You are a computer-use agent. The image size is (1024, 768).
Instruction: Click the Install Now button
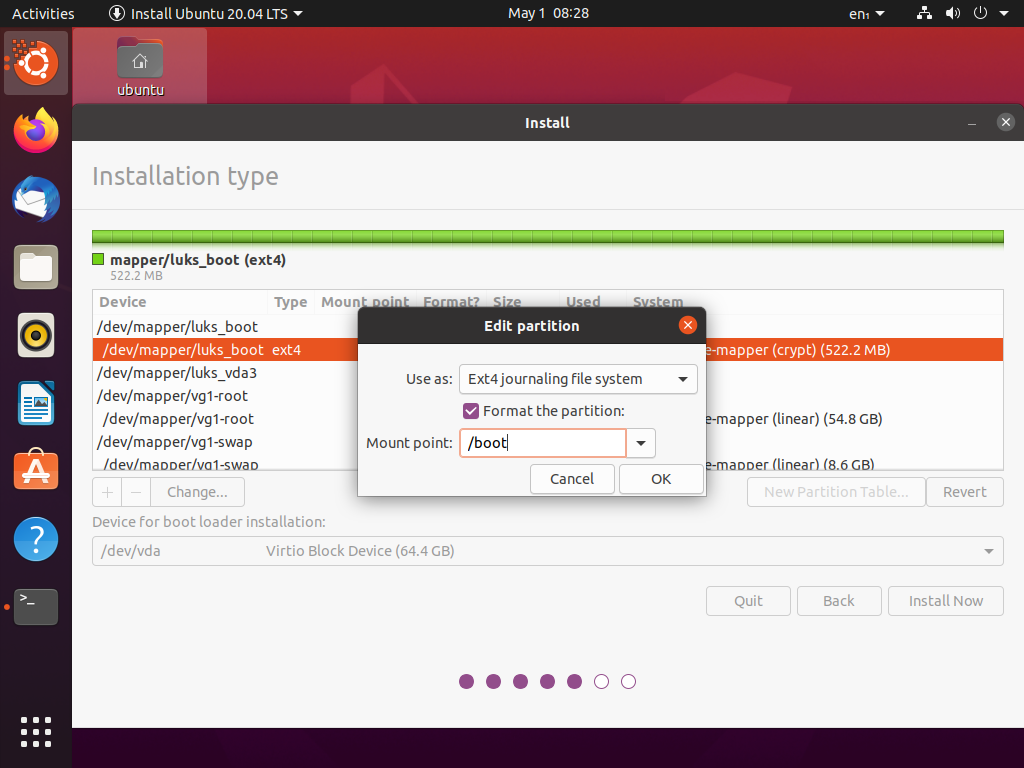[x=946, y=601]
